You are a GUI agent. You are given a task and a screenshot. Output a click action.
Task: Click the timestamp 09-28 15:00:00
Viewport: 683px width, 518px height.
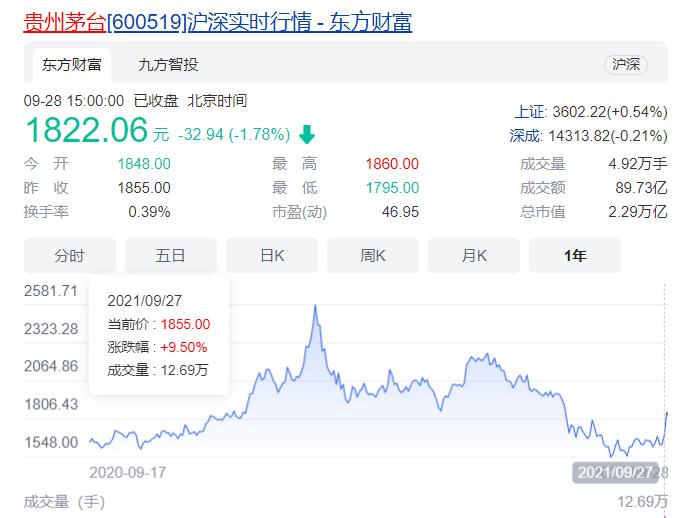coord(74,101)
